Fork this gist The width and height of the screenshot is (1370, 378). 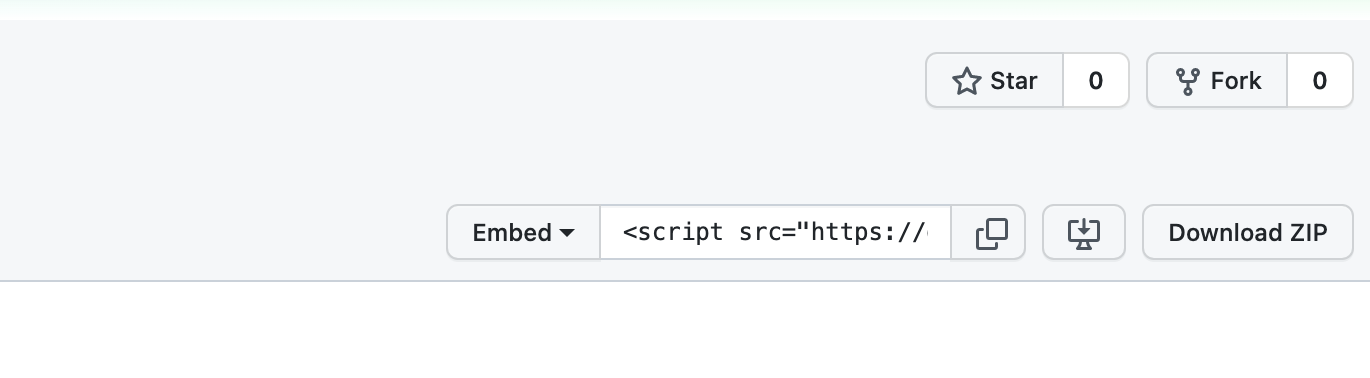click(x=1217, y=80)
